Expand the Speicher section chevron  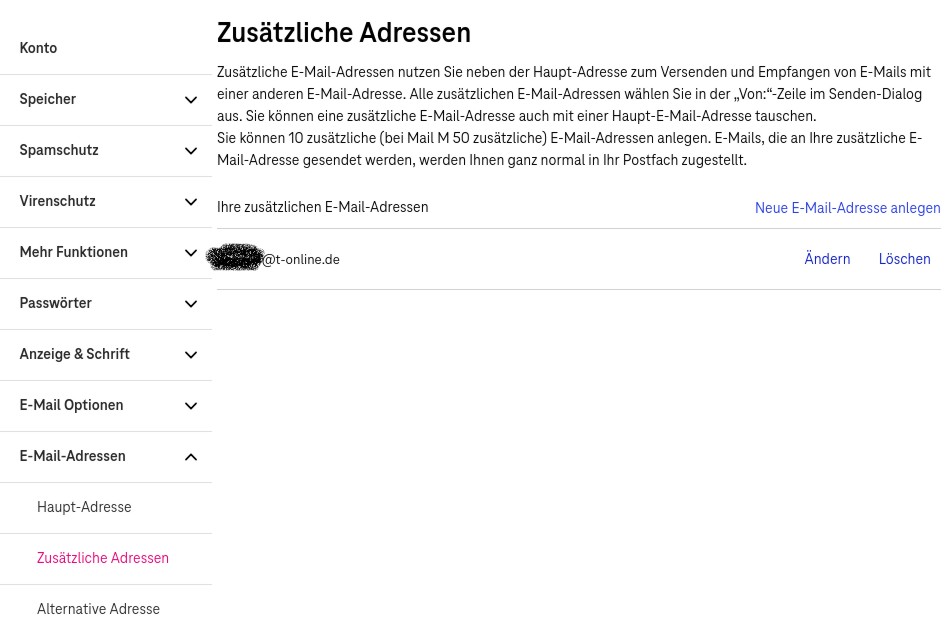pos(191,100)
